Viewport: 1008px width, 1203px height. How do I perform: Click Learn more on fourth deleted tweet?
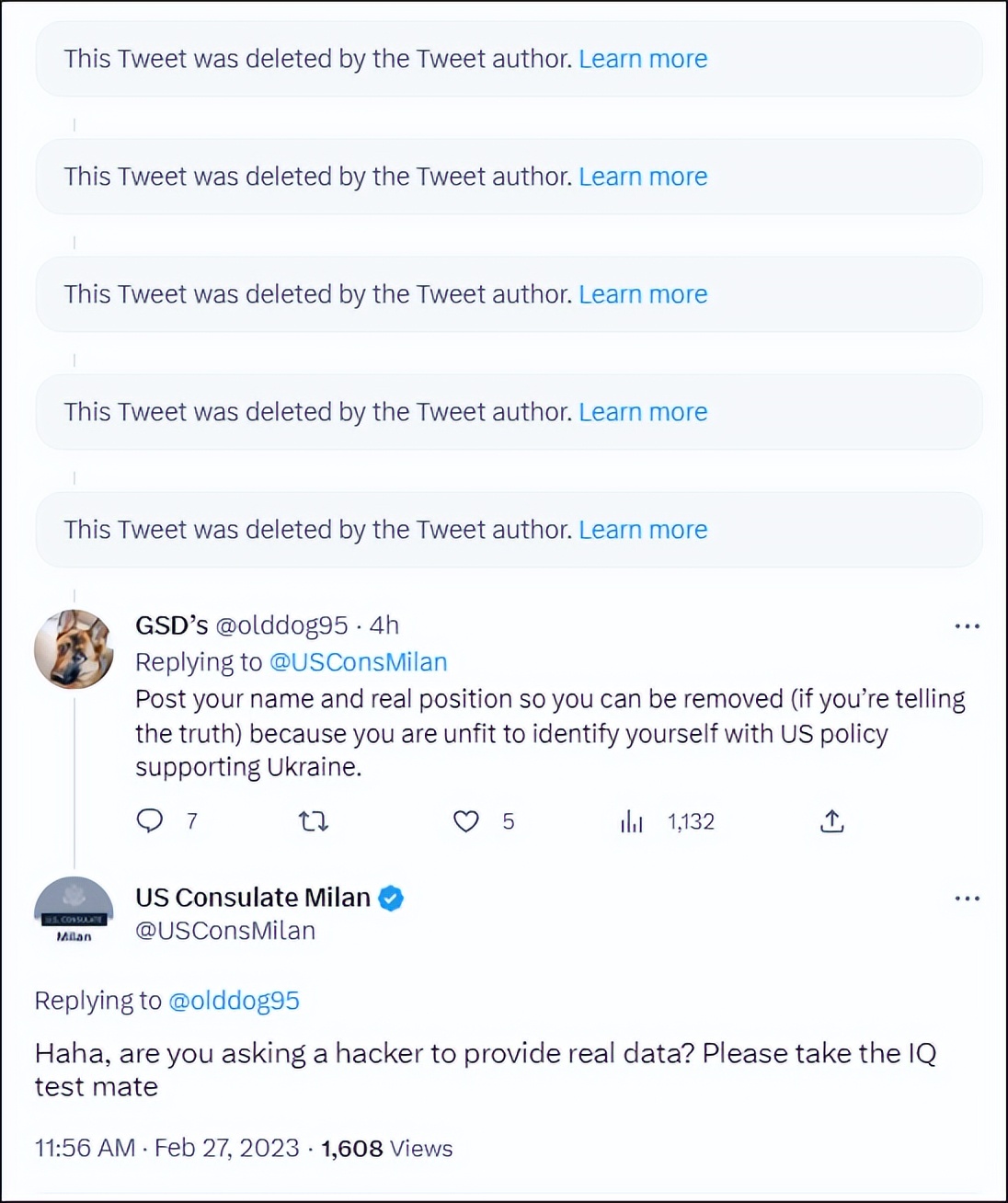click(x=643, y=412)
